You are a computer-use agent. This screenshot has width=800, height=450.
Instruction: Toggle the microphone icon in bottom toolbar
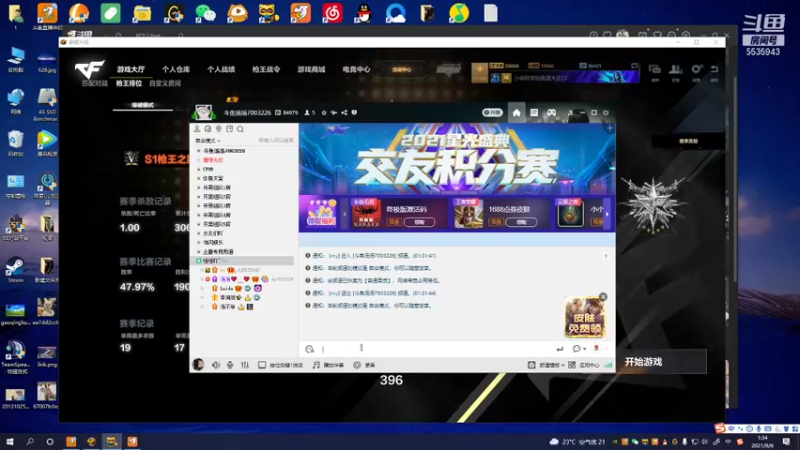pyautogui.click(x=230, y=365)
